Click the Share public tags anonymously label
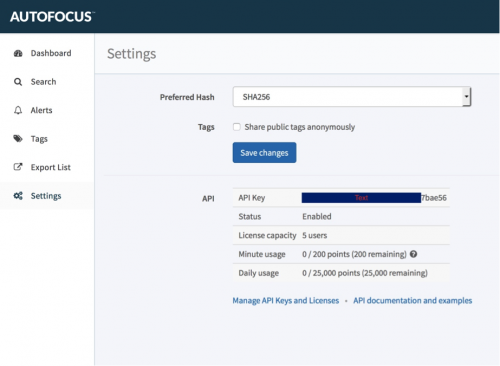Viewport: 500px width, 366px height. click(x=300, y=127)
